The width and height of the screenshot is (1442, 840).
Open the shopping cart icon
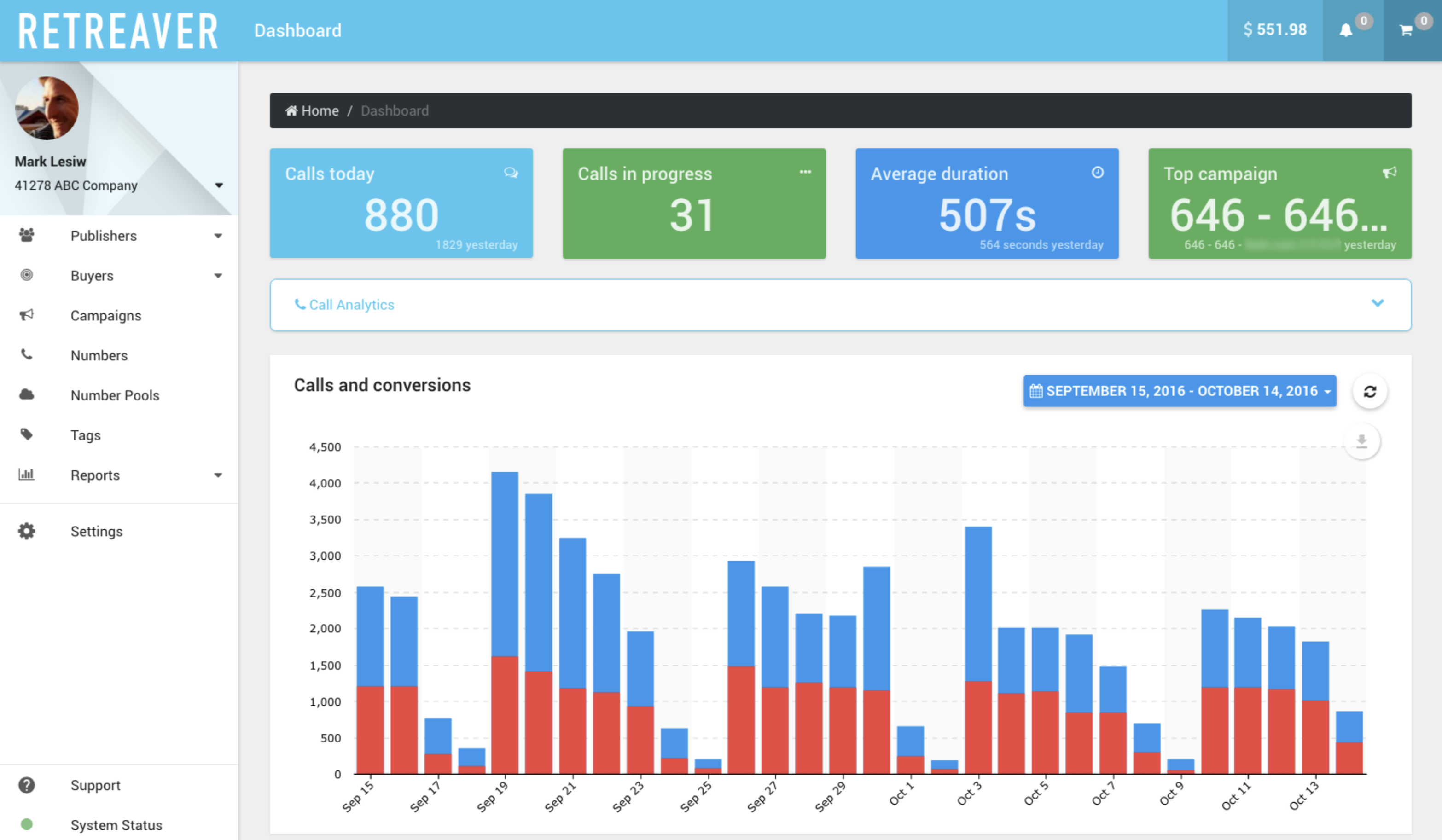(x=1405, y=30)
